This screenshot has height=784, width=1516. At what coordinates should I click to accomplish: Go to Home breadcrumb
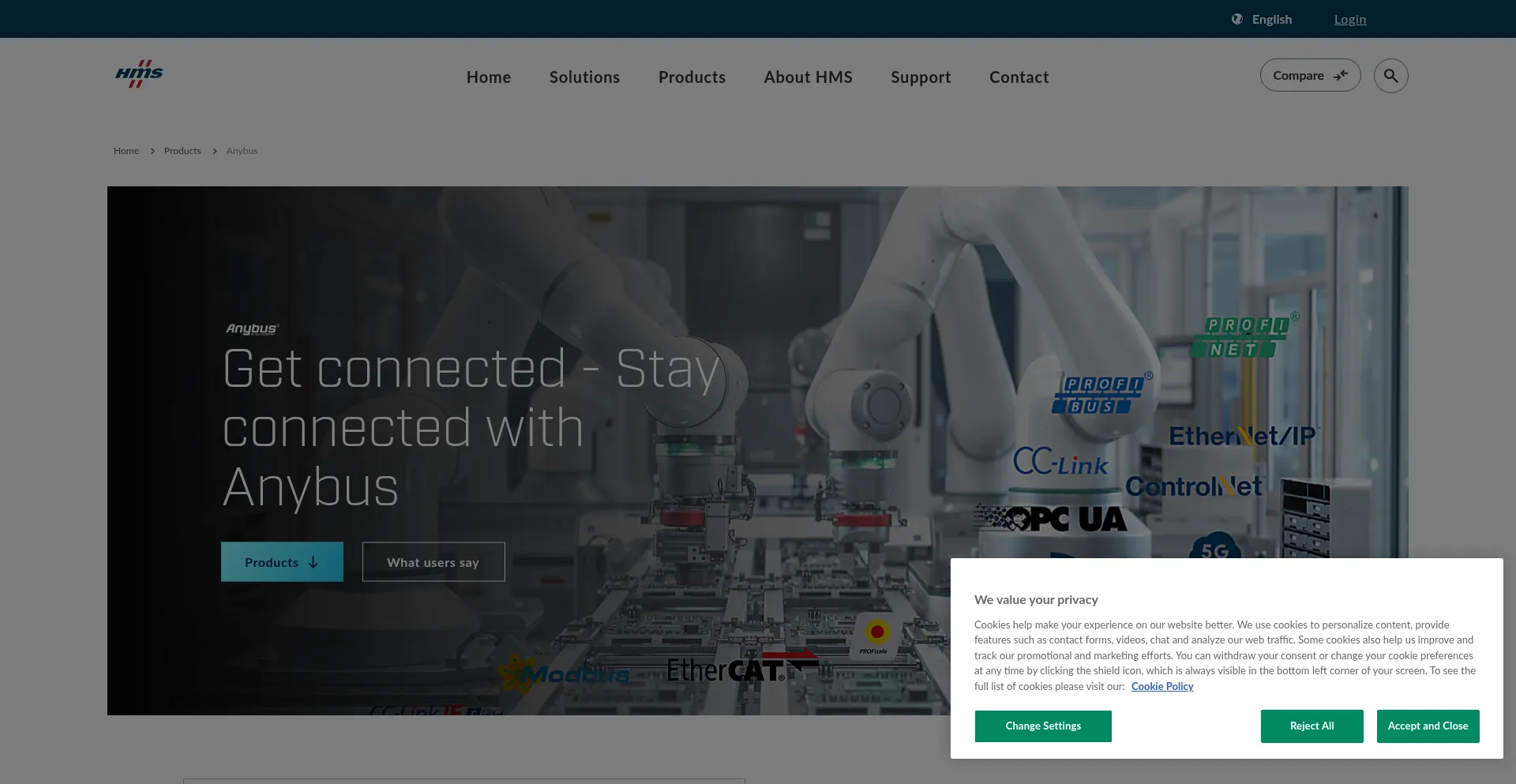click(x=126, y=151)
